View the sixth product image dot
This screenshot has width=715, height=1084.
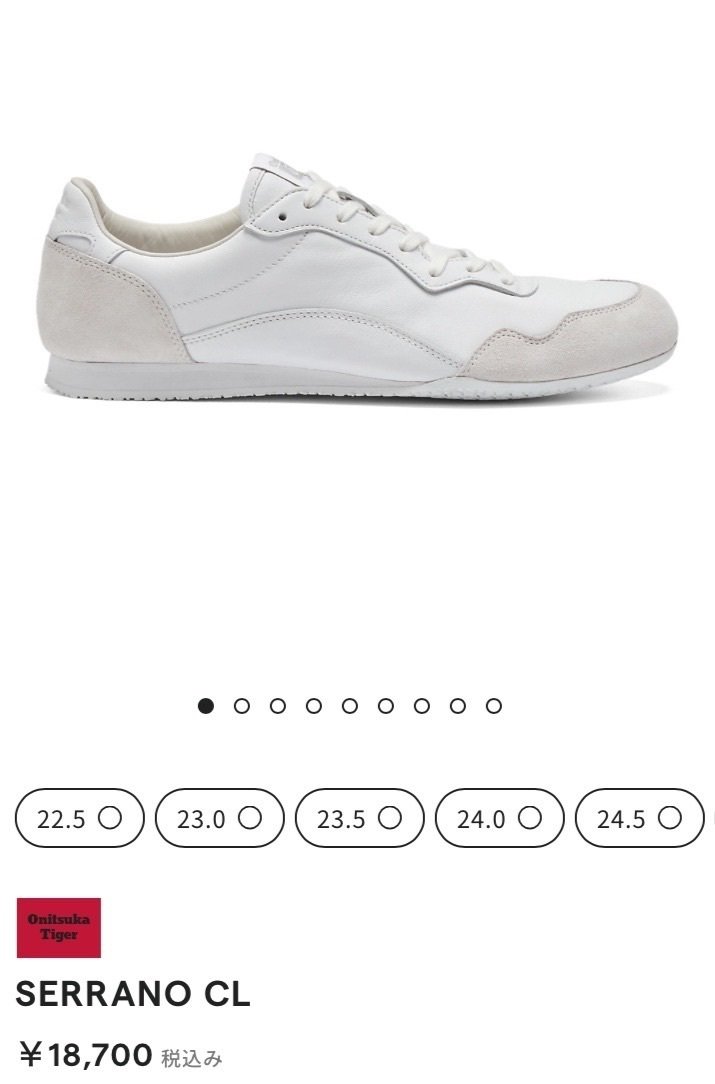(x=385, y=706)
